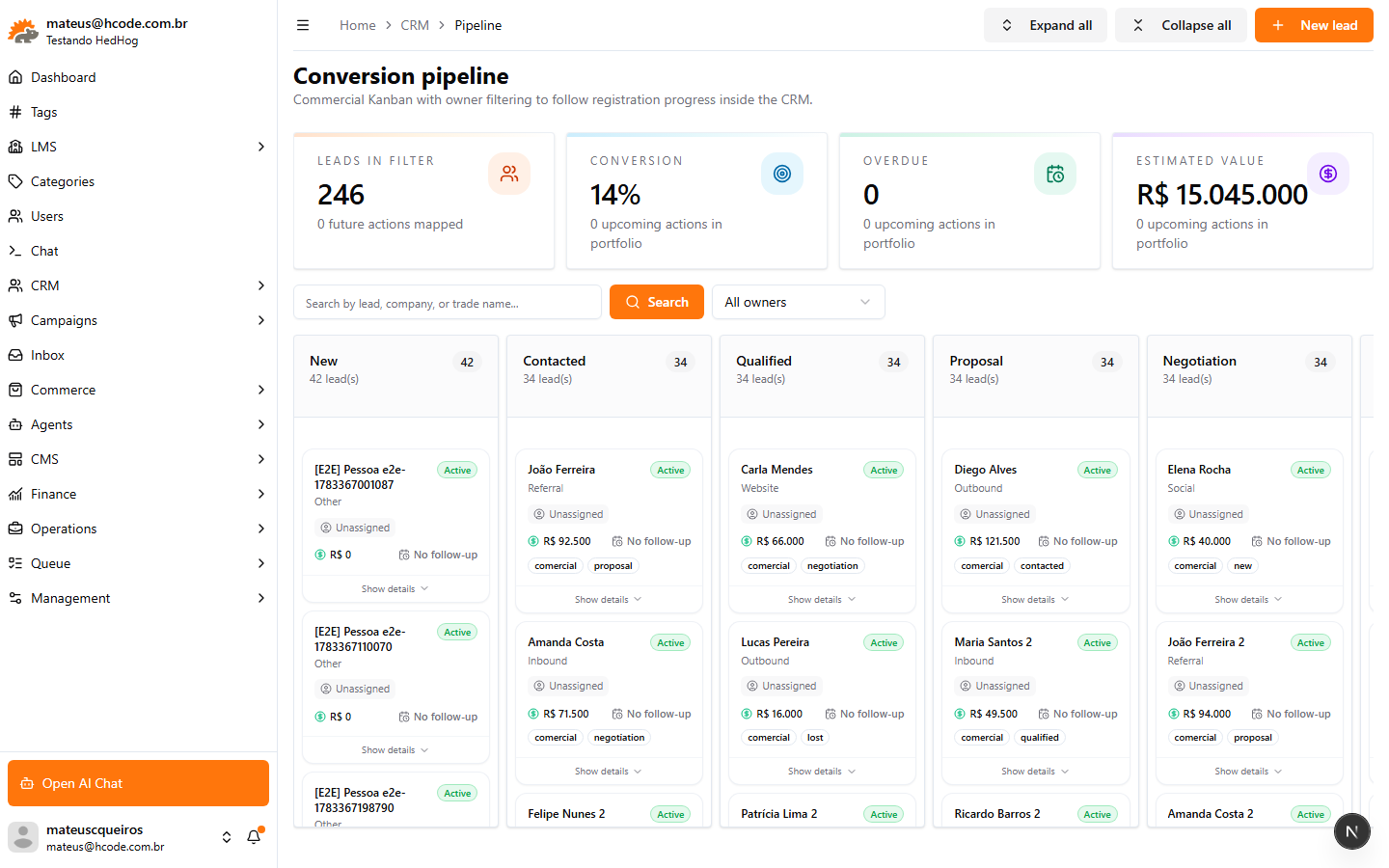Open Dashboard in sidebar
Screen dimensions: 1389x868
[138, 77]
